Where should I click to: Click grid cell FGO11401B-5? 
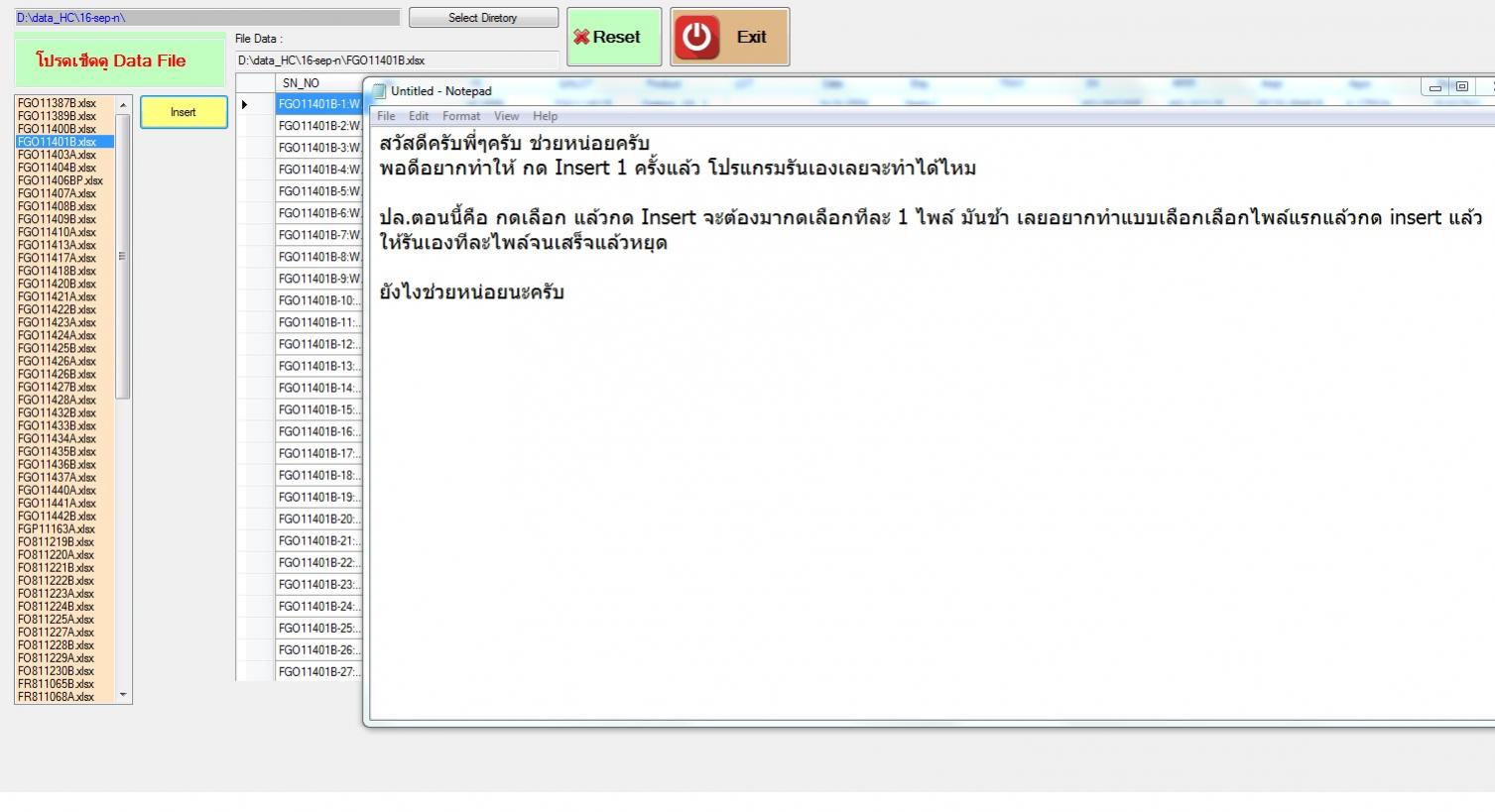[x=318, y=191]
